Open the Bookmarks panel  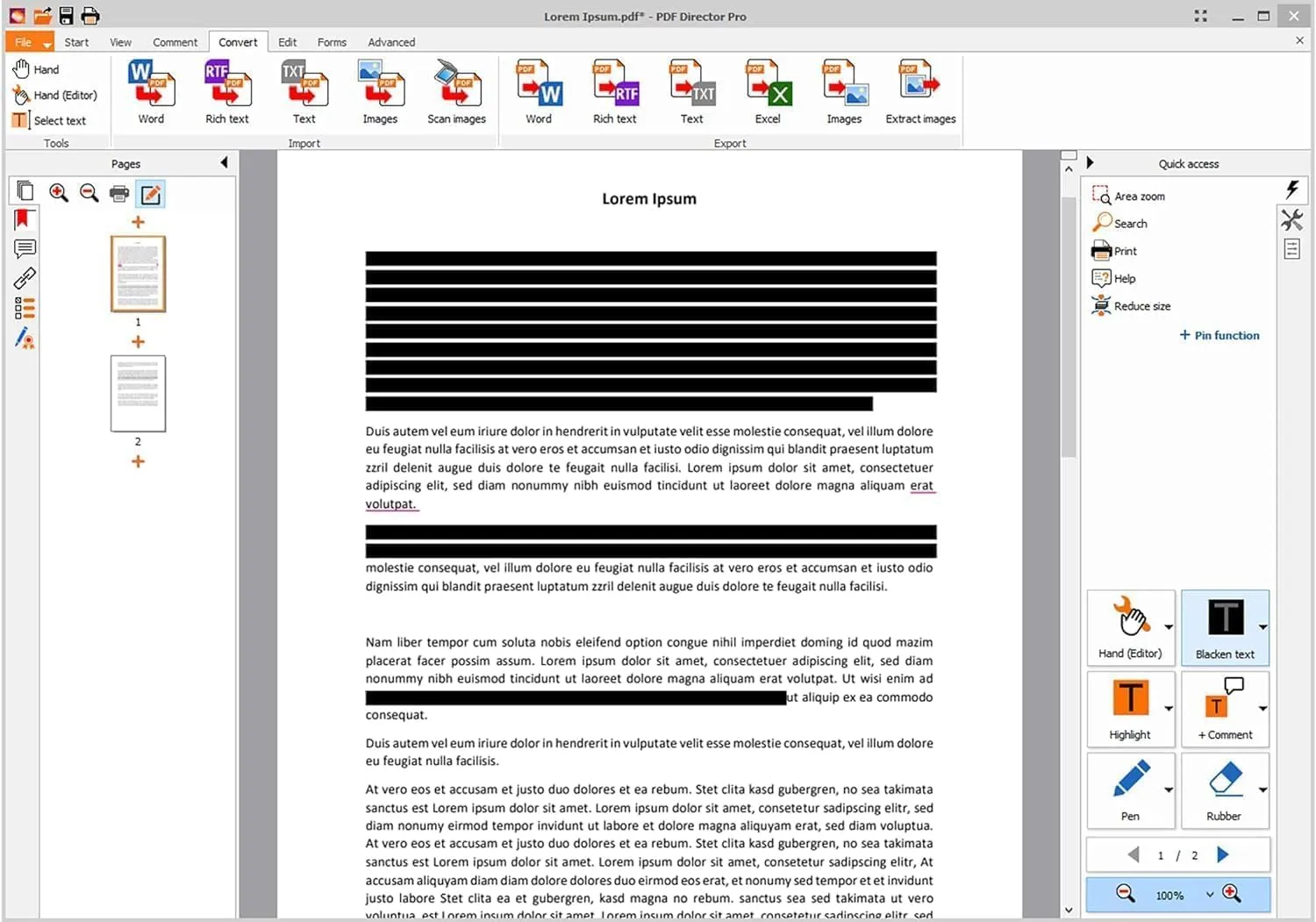[x=24, y=218]
